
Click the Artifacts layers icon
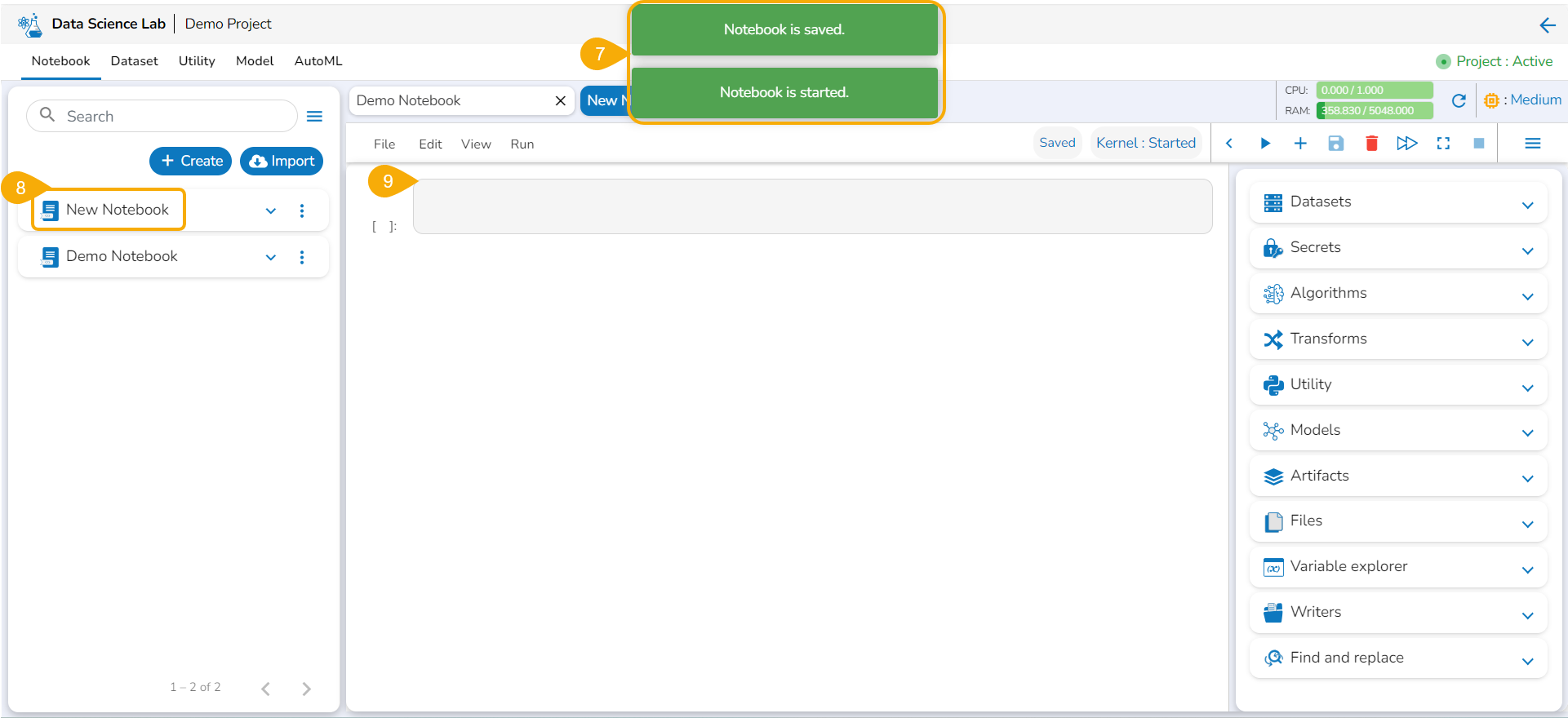[x=1273, y=476]
